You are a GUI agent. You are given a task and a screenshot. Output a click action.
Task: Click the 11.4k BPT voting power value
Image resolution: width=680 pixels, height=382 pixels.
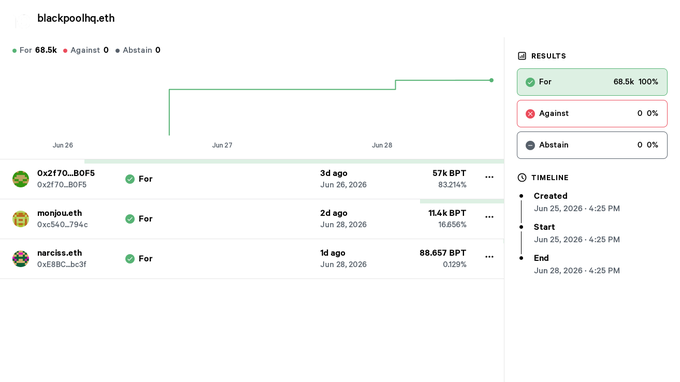[447, 213]
